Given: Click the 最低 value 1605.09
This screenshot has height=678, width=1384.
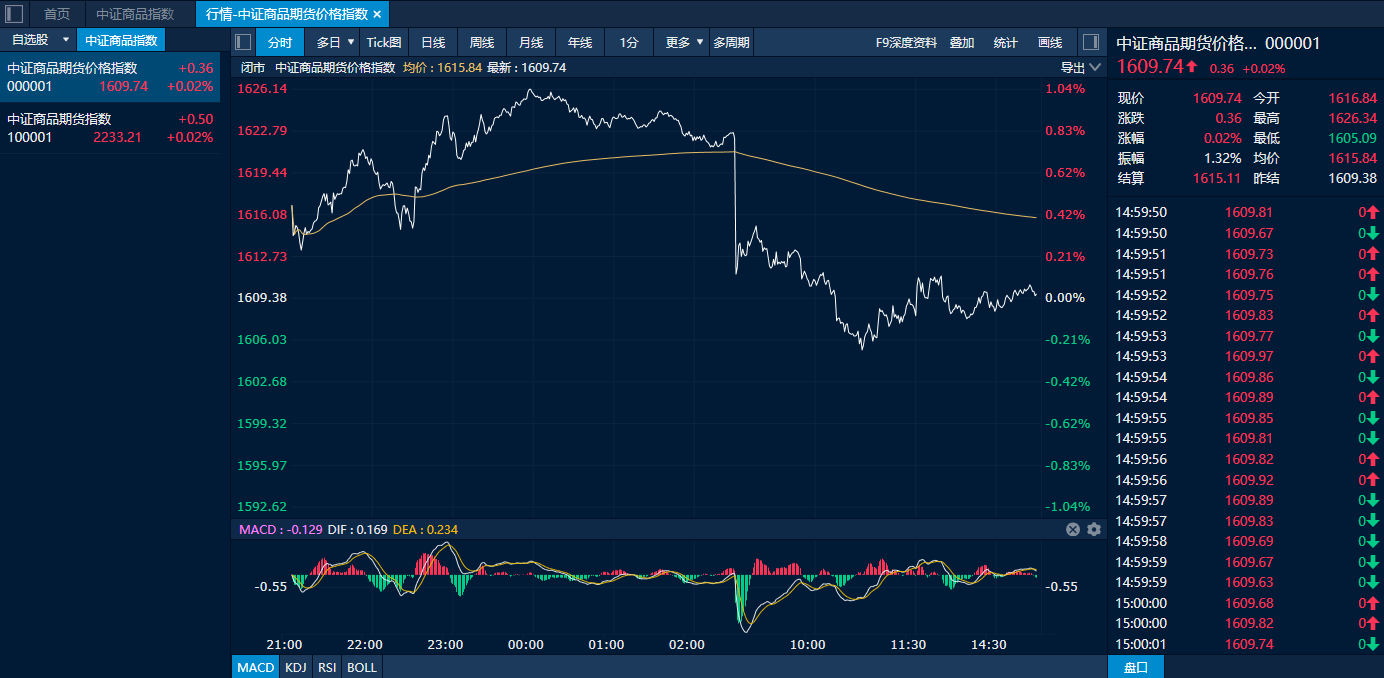Looking at the screenshot, I should pos(1352,138).
